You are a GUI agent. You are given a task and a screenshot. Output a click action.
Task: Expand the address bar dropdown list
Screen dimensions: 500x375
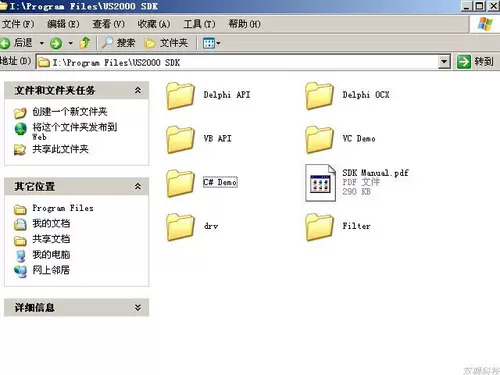point(444,62)
